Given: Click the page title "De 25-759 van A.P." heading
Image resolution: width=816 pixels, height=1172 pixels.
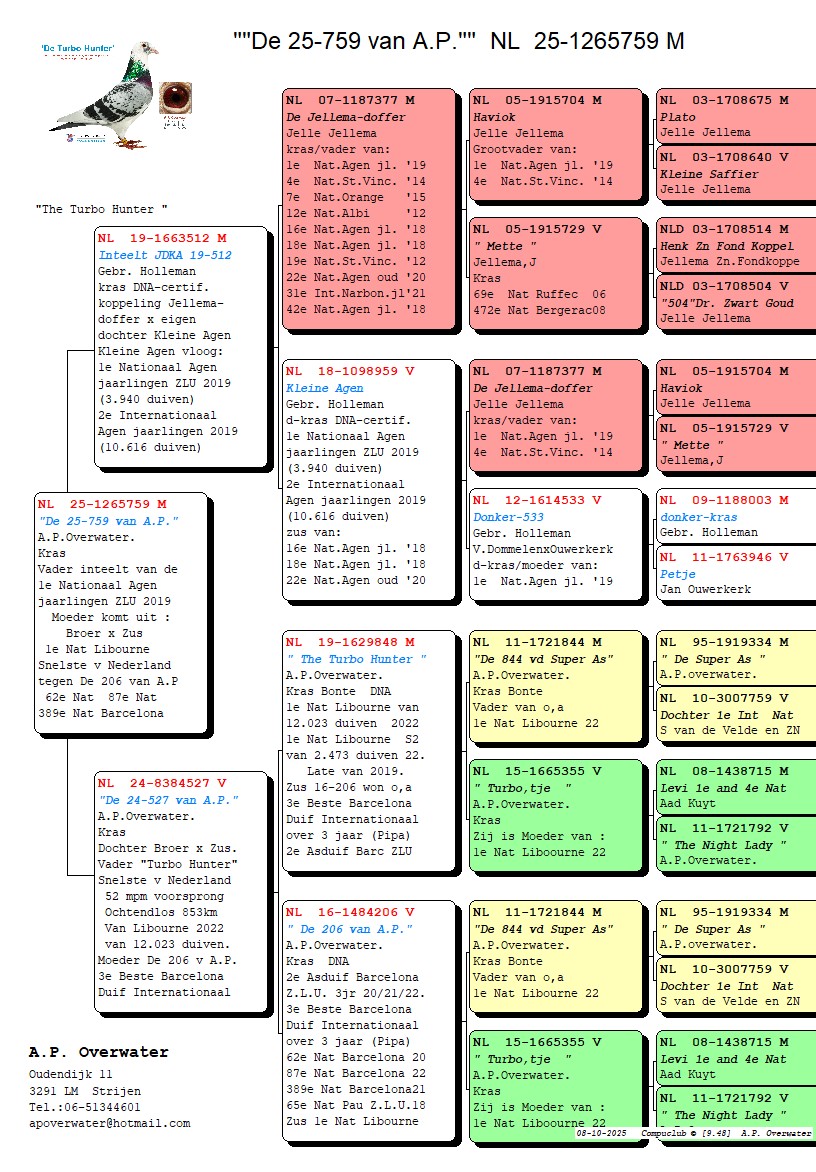Looking at the screenshot, I should click(458, 41).
